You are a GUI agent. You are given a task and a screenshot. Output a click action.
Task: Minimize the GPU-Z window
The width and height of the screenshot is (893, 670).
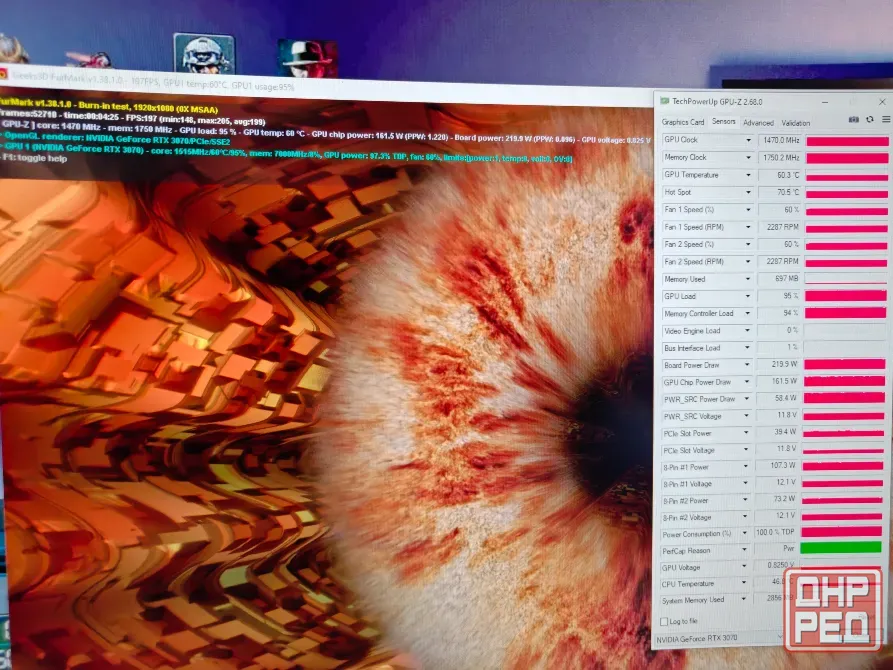825,102
